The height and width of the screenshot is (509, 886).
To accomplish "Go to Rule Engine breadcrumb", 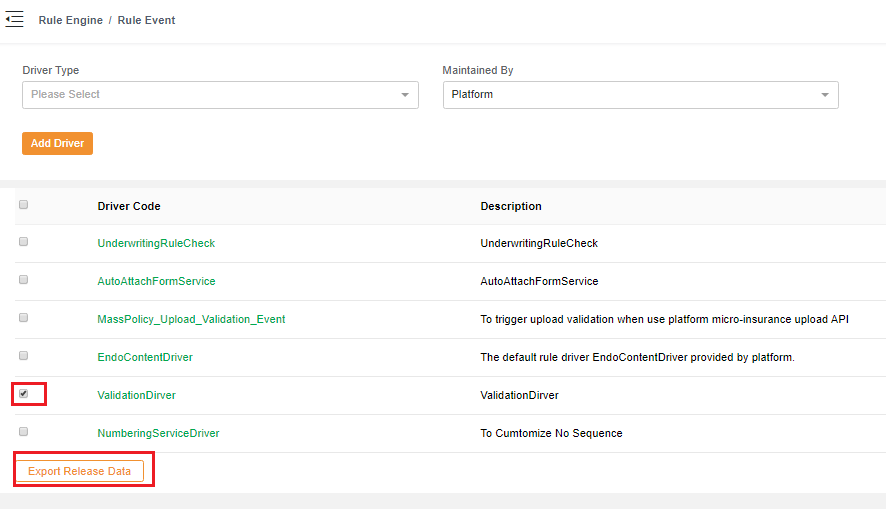I will [70, 20].
